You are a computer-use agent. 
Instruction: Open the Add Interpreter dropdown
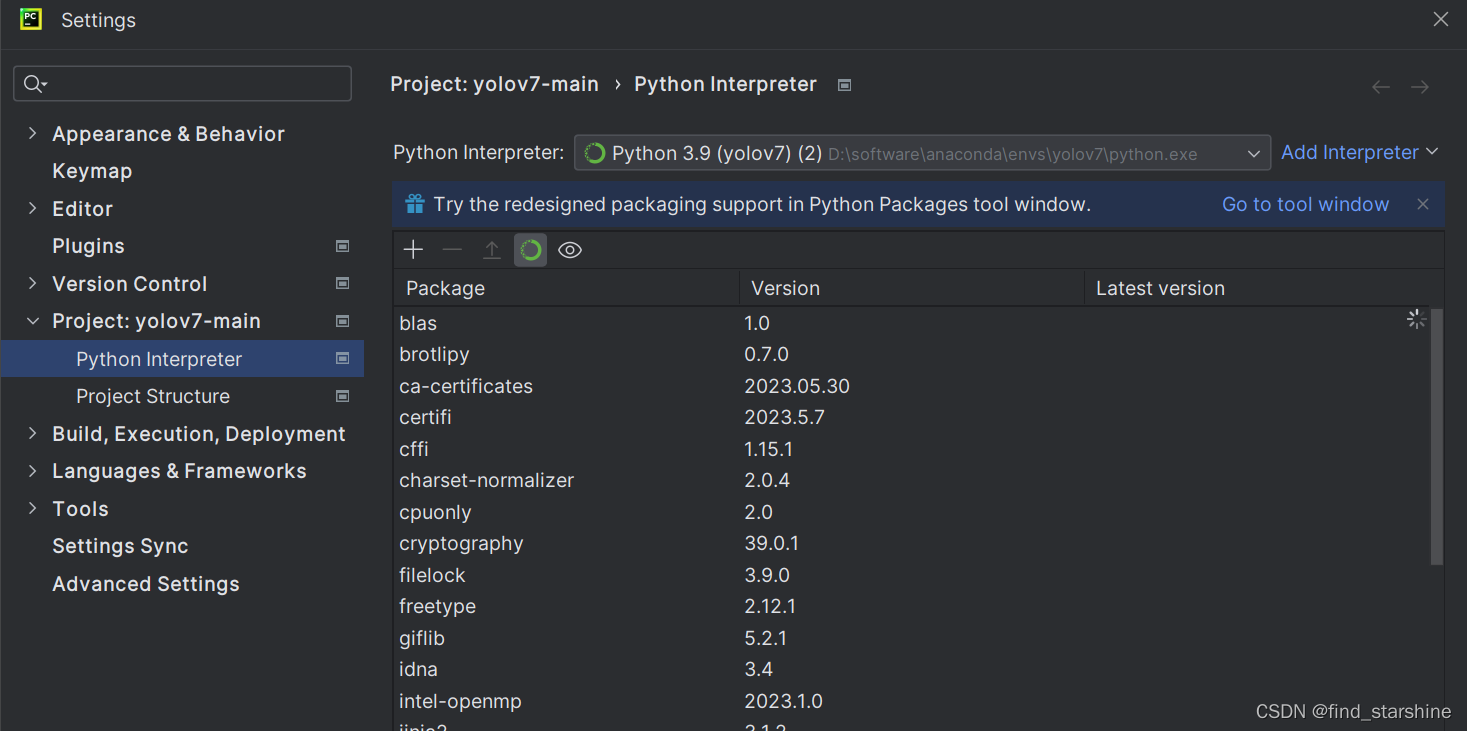(1359, 152)
